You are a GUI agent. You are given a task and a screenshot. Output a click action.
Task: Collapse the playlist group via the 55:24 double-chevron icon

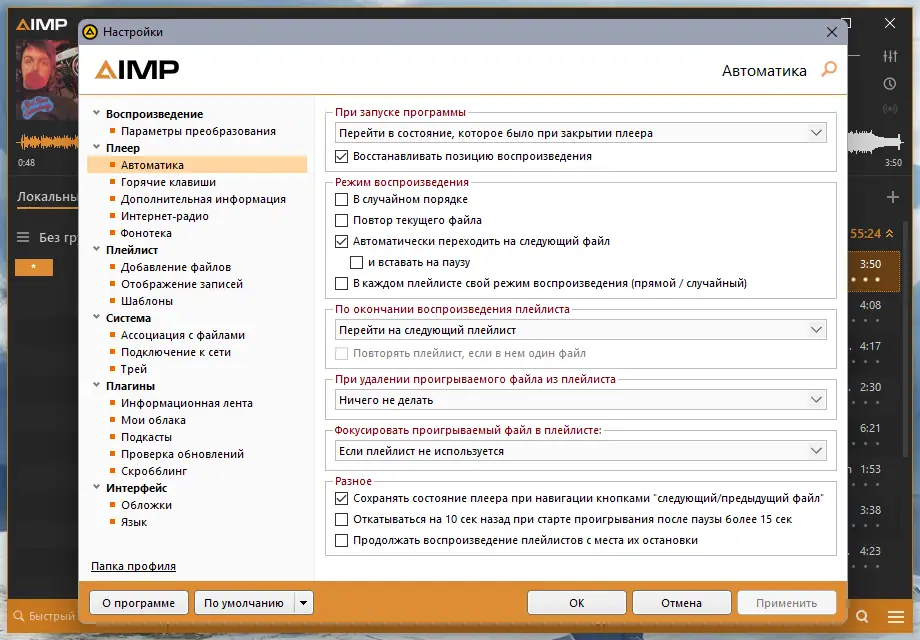pos(889,233)
